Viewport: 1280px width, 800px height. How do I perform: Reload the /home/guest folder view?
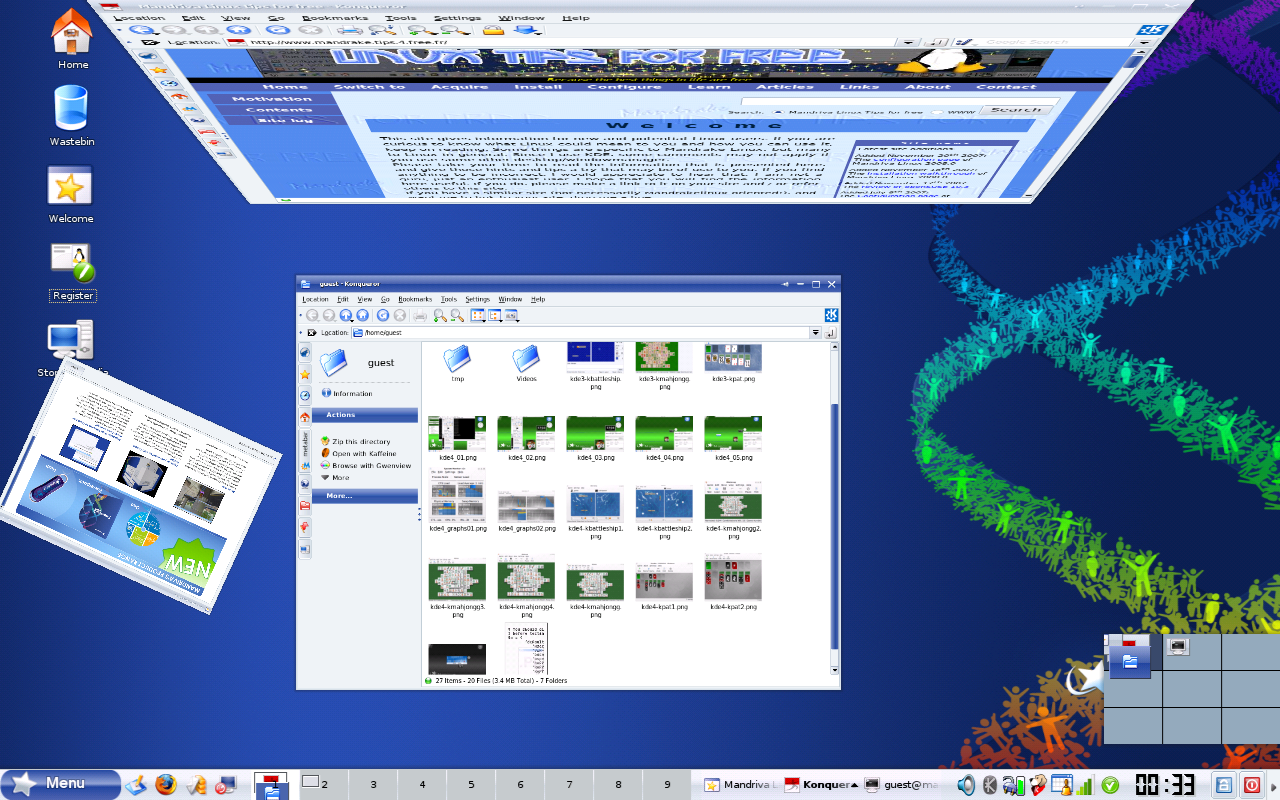(383, 315)
